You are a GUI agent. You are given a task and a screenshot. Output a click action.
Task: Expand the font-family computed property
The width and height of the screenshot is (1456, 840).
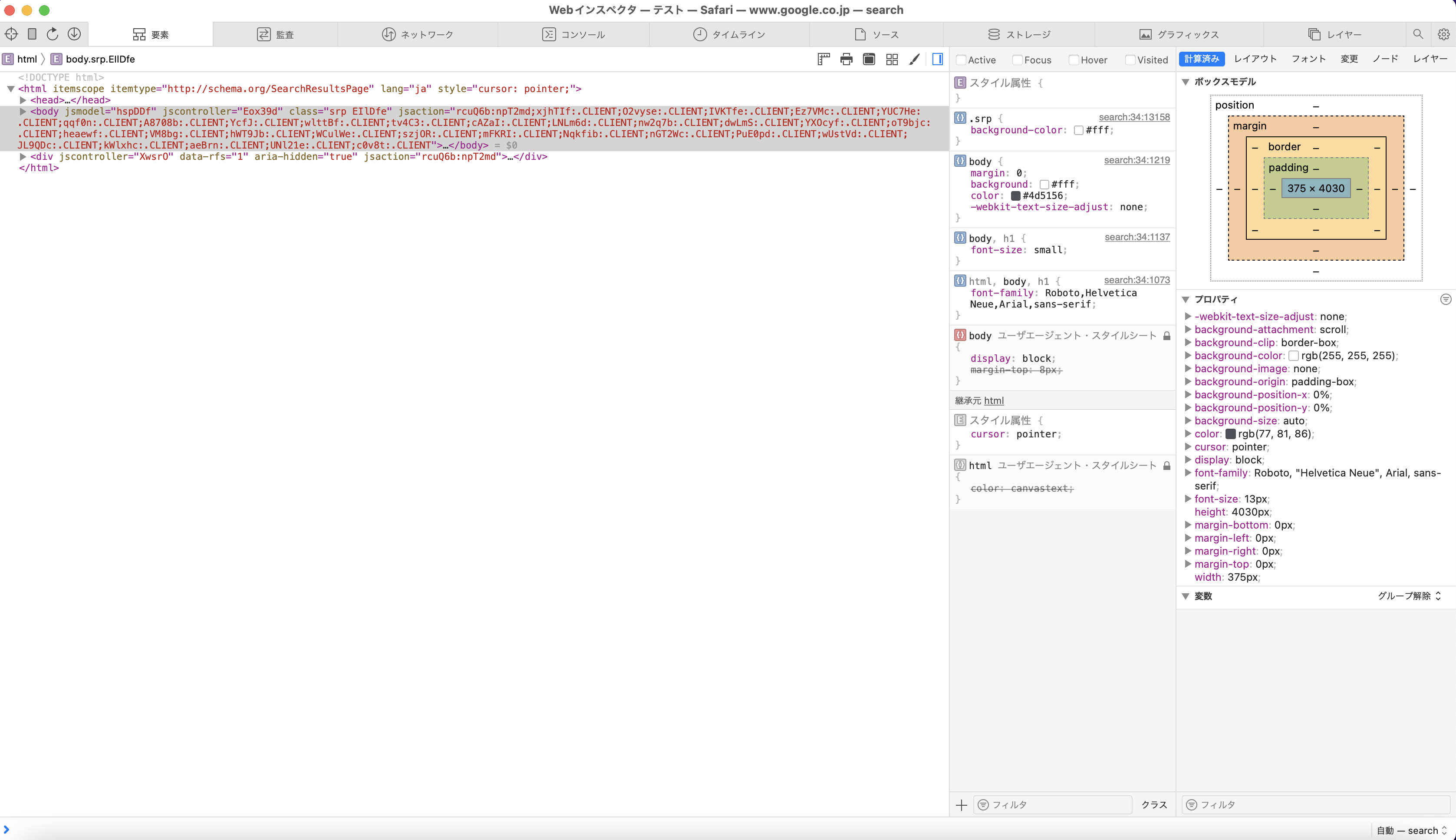pyautogui.click(x=1188, y=473)
